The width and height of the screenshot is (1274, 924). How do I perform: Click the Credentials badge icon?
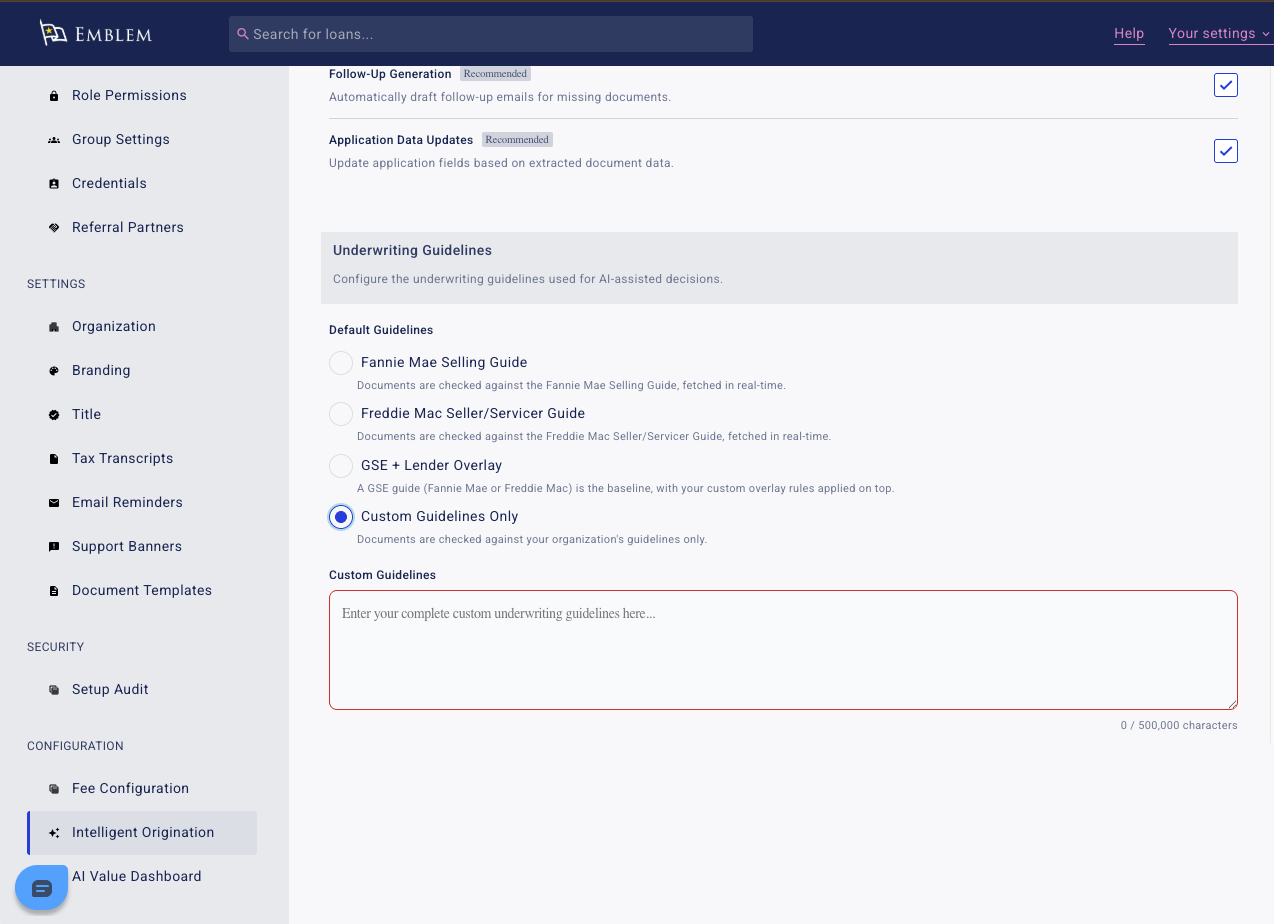(x=54, y=184)
